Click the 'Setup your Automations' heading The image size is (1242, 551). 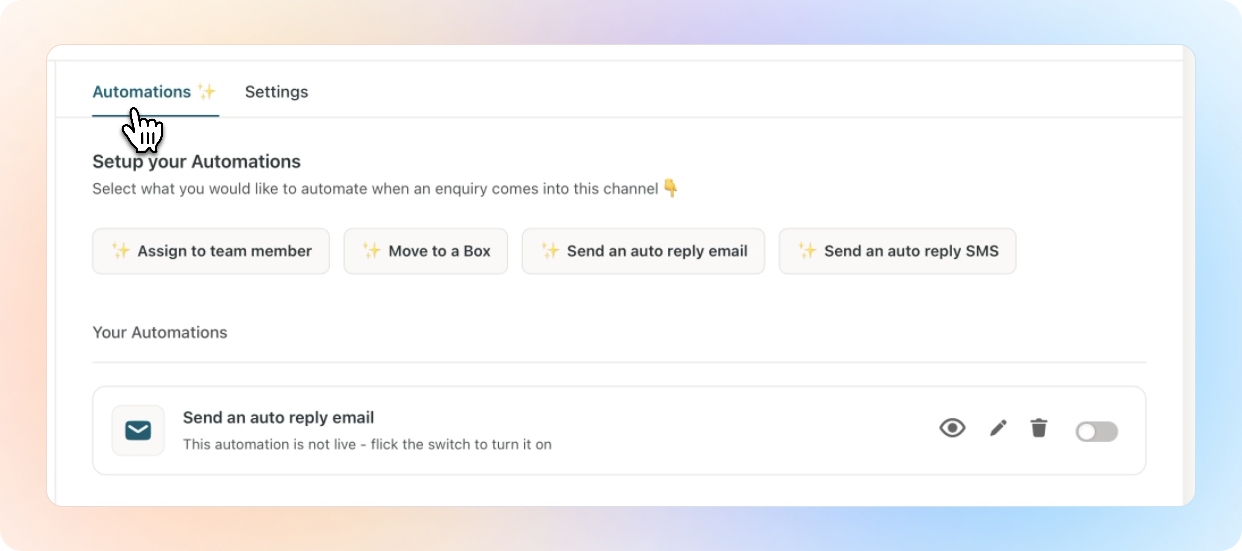click(x=197, y=161)
